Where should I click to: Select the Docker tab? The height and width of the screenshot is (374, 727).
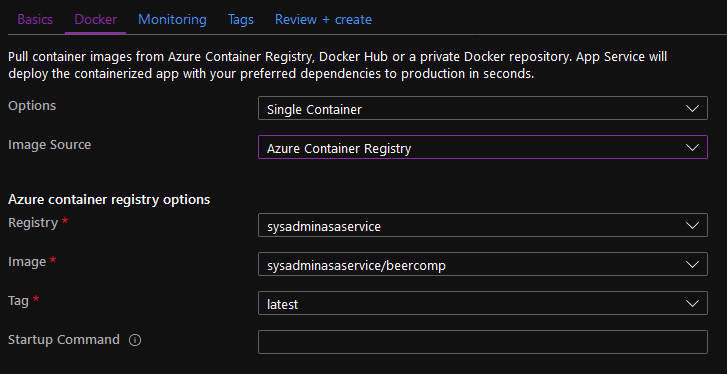click(96, 19)
